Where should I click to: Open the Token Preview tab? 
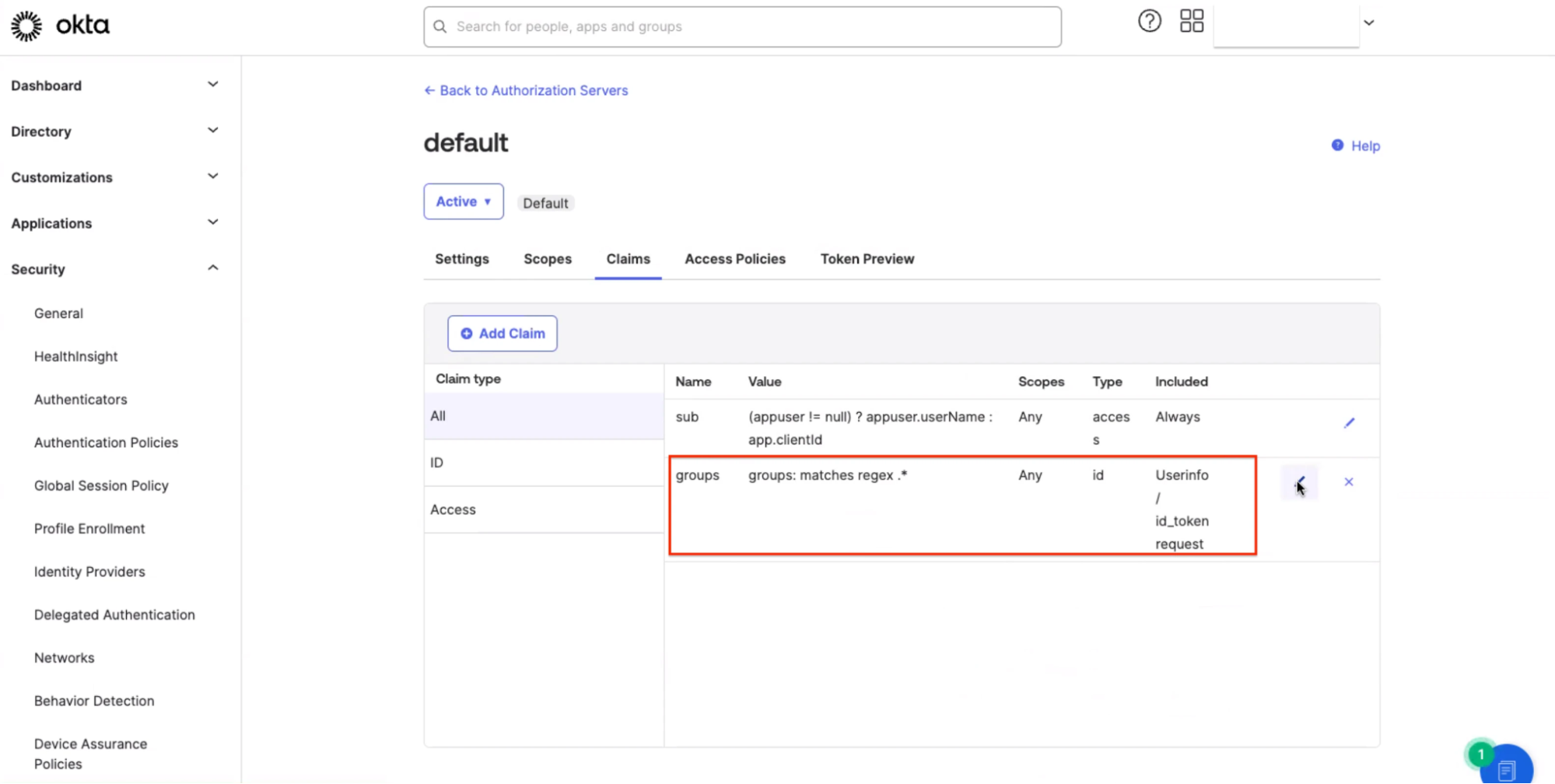[867, 259]
